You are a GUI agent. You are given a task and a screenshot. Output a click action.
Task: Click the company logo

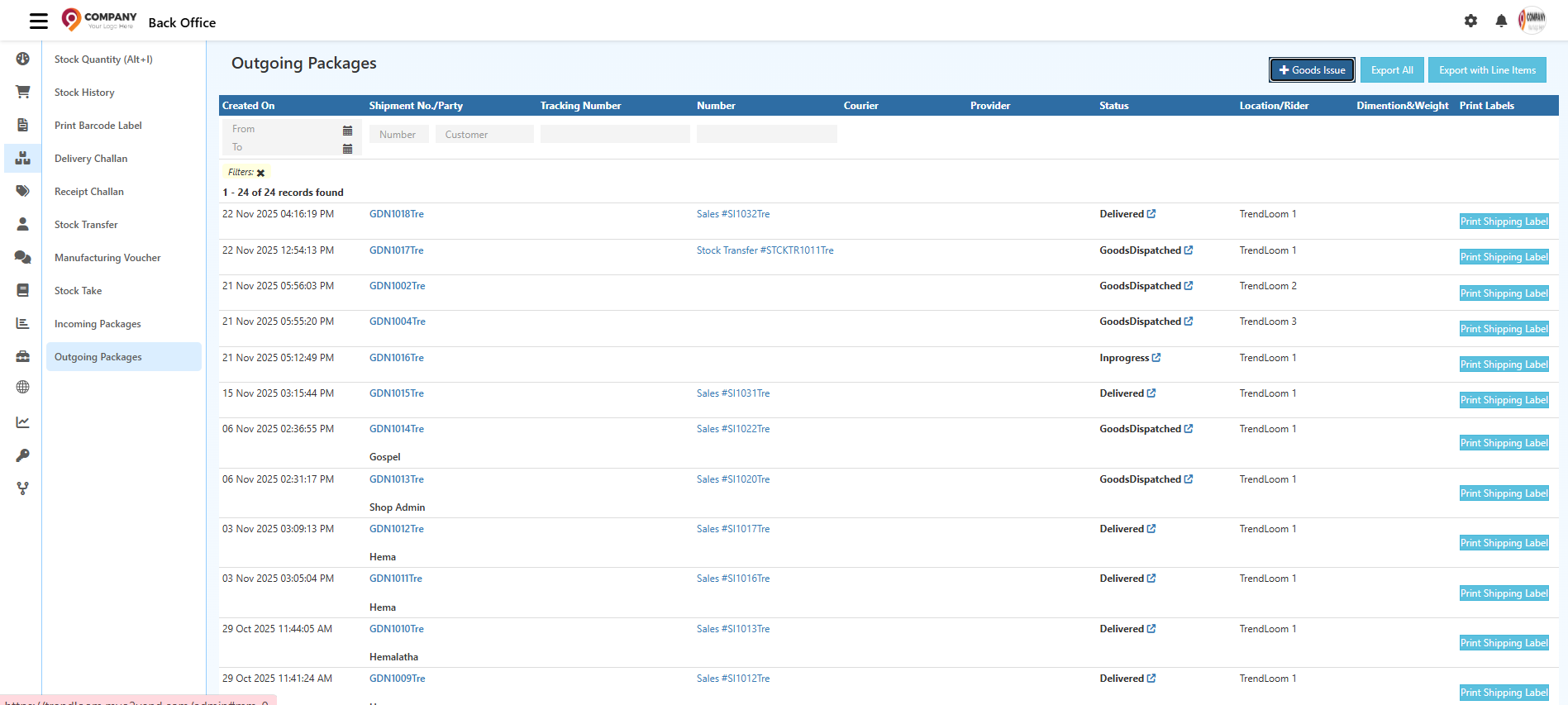[x=99, y=20]
